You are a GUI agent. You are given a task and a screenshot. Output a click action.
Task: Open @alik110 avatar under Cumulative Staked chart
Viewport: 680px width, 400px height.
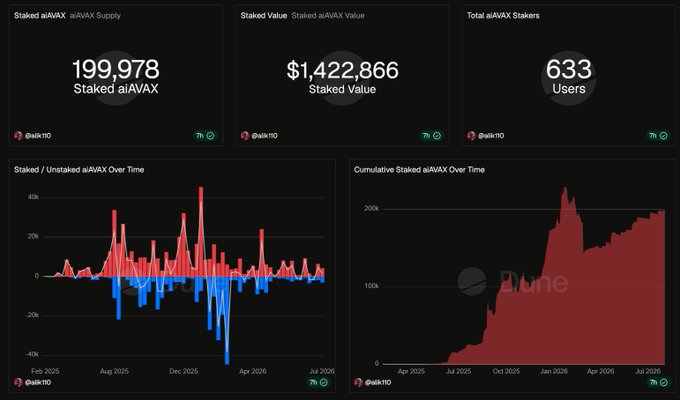358,382
